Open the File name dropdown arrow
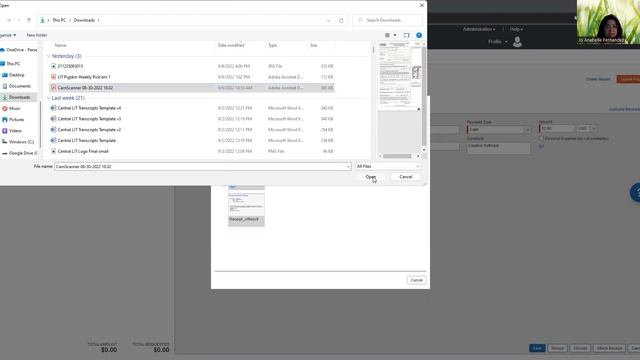 pos(348,167)
